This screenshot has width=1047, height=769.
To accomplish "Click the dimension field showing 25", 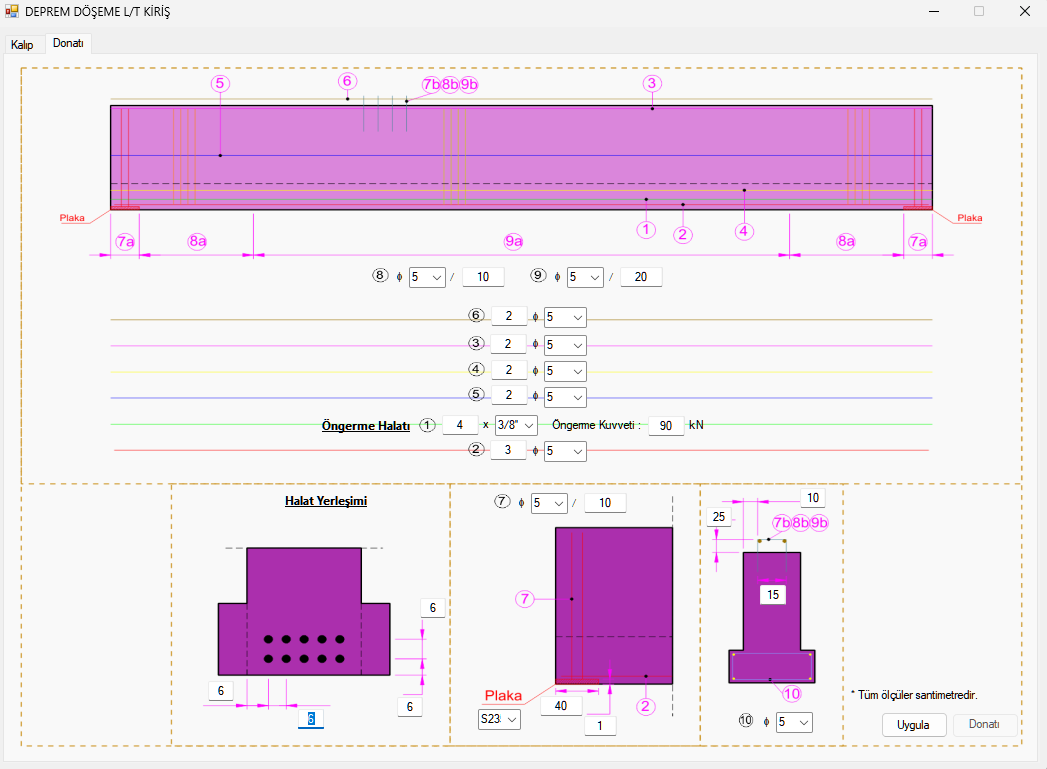I will [719, 517].
